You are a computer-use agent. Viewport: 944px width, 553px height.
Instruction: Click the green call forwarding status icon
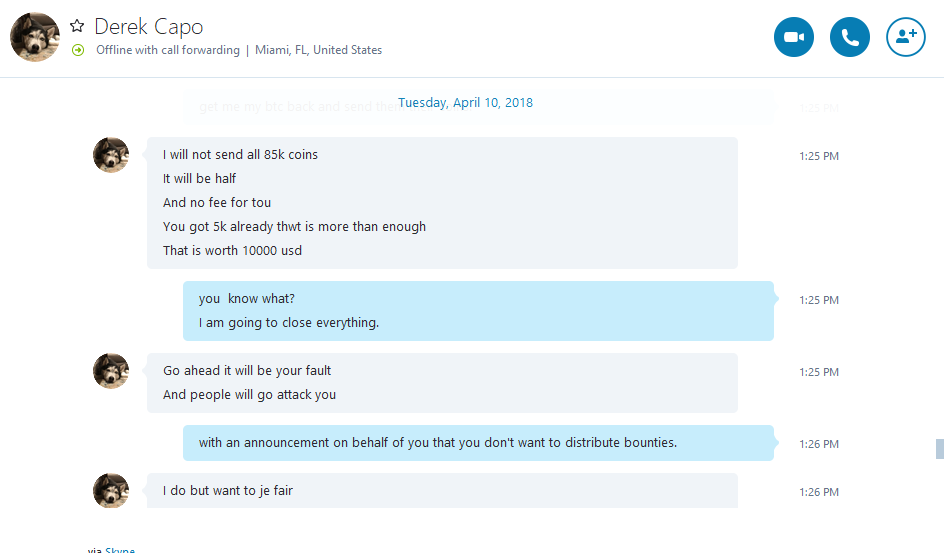click(78, 50)
